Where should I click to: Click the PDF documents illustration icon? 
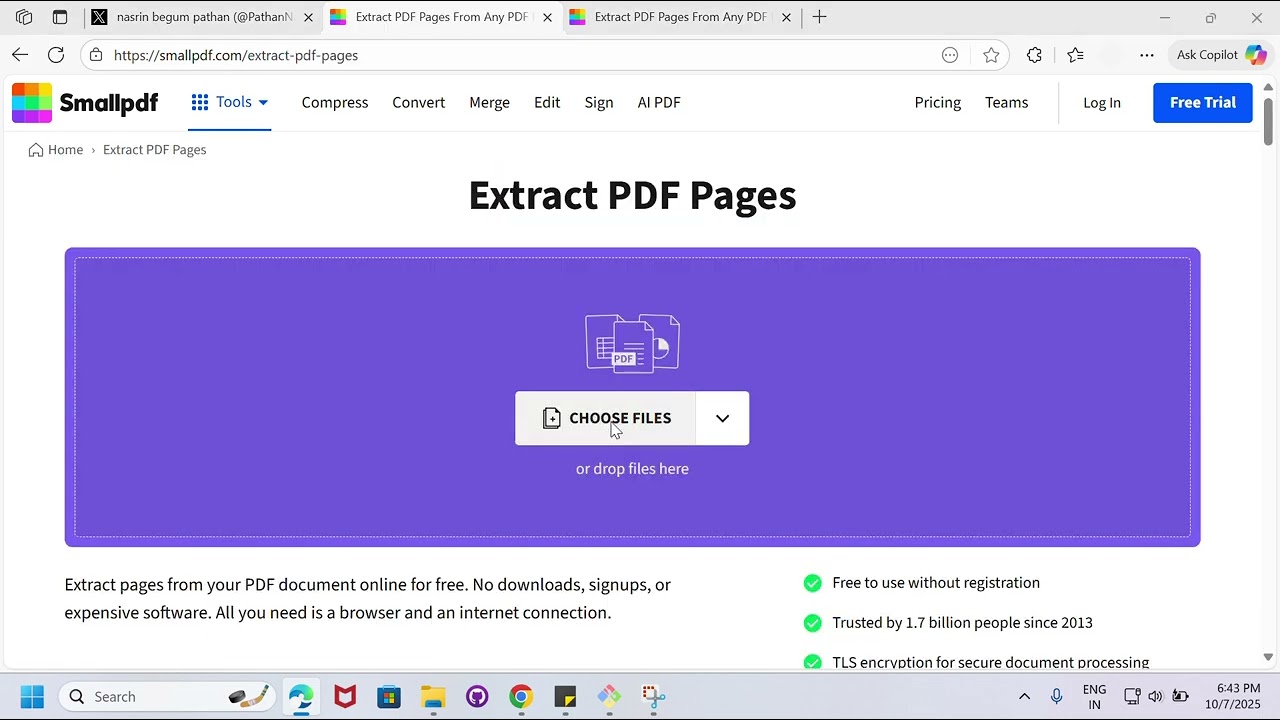[x=632, y=343]
